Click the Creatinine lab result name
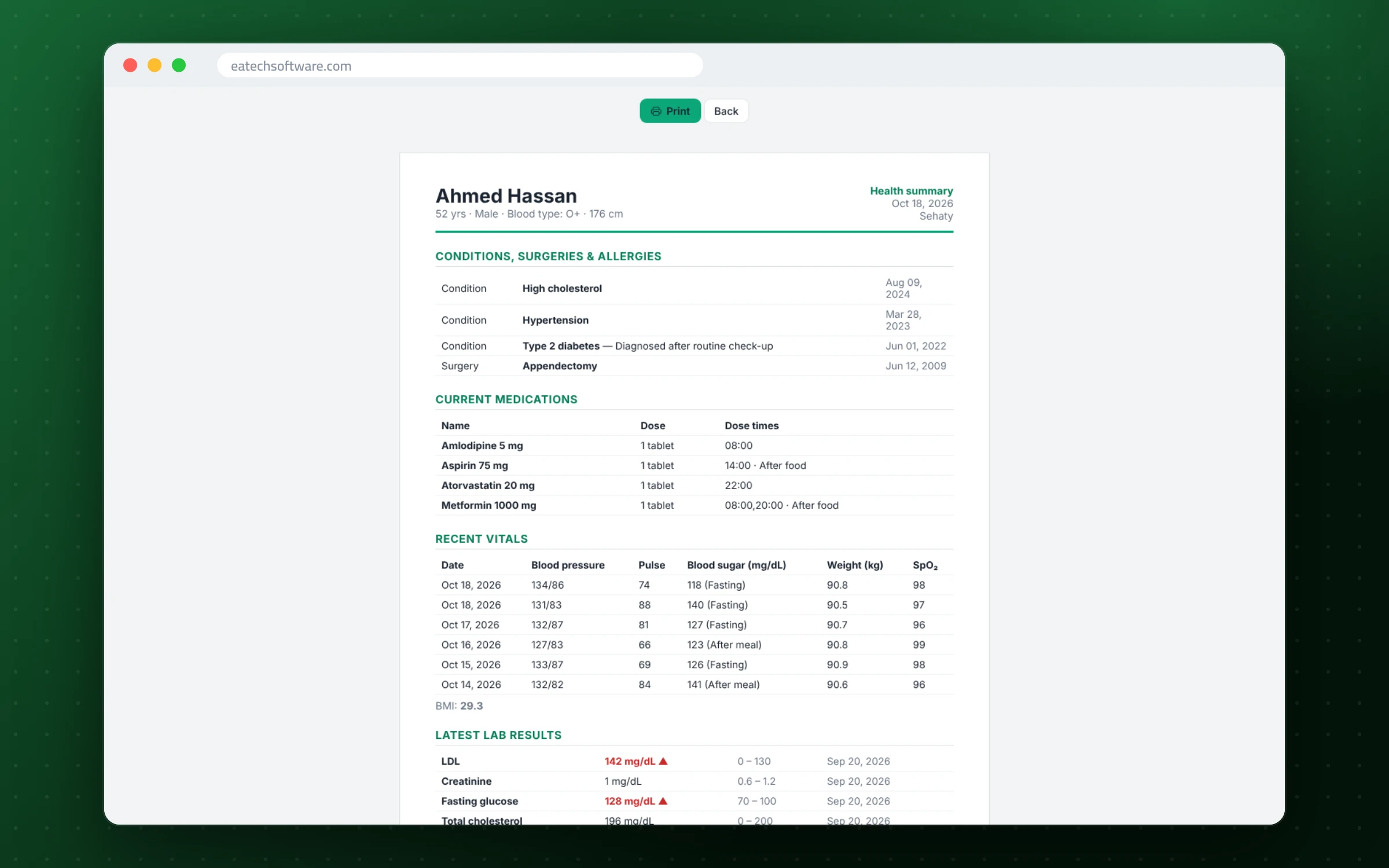1389x868 pixels. 466,782
